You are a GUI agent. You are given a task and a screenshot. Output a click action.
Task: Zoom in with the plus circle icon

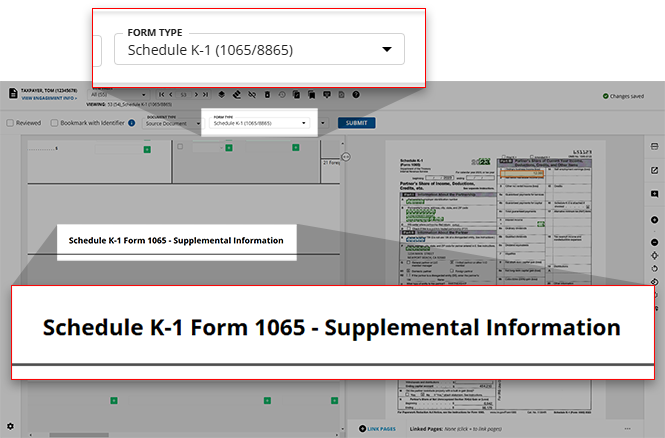click(x=654, y=220)
